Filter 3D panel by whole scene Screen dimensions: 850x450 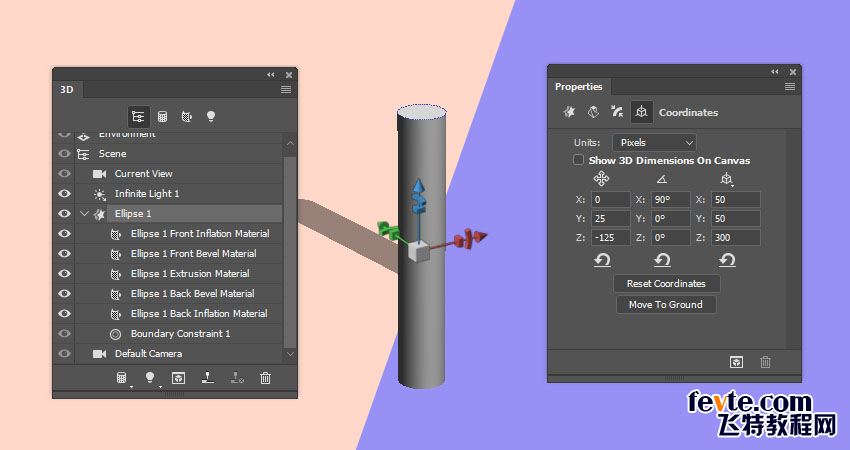138,116
